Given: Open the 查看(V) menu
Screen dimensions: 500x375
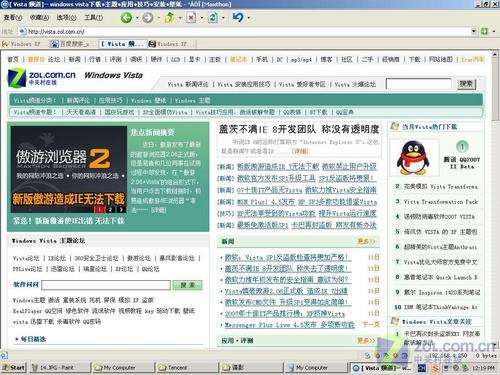Looking at the screenshot, I should tap(13, 17).
